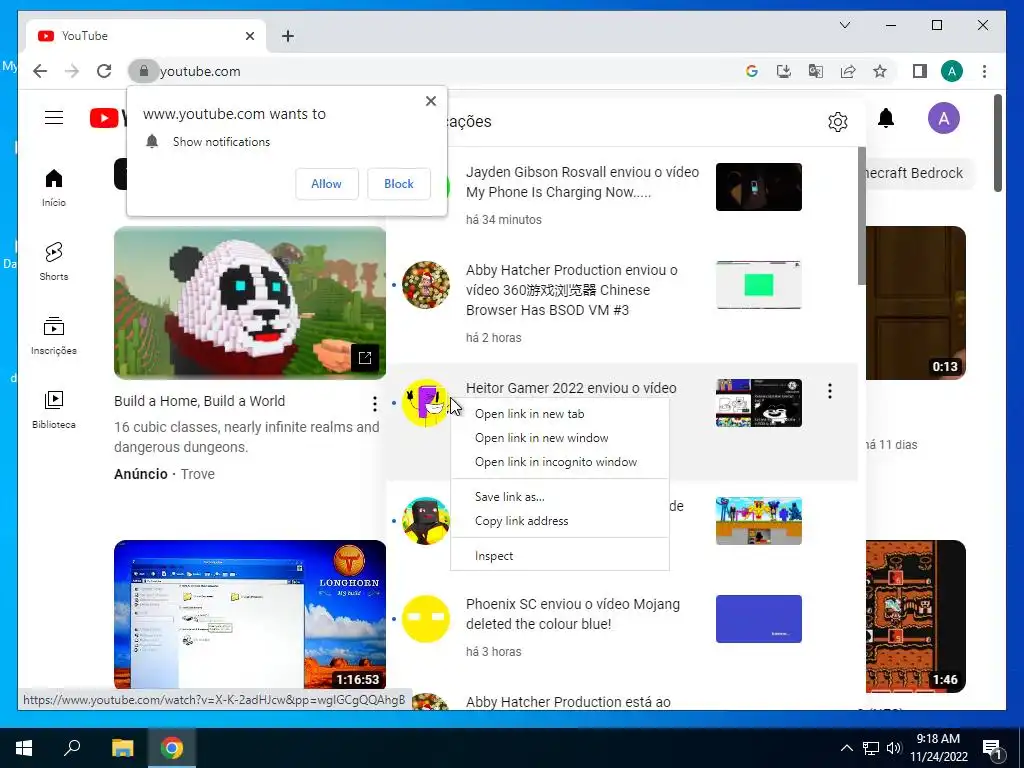Screen dimensions: 1024x768
Task: Open more options for Build a Home ad
Action: [x=374, y=404]
